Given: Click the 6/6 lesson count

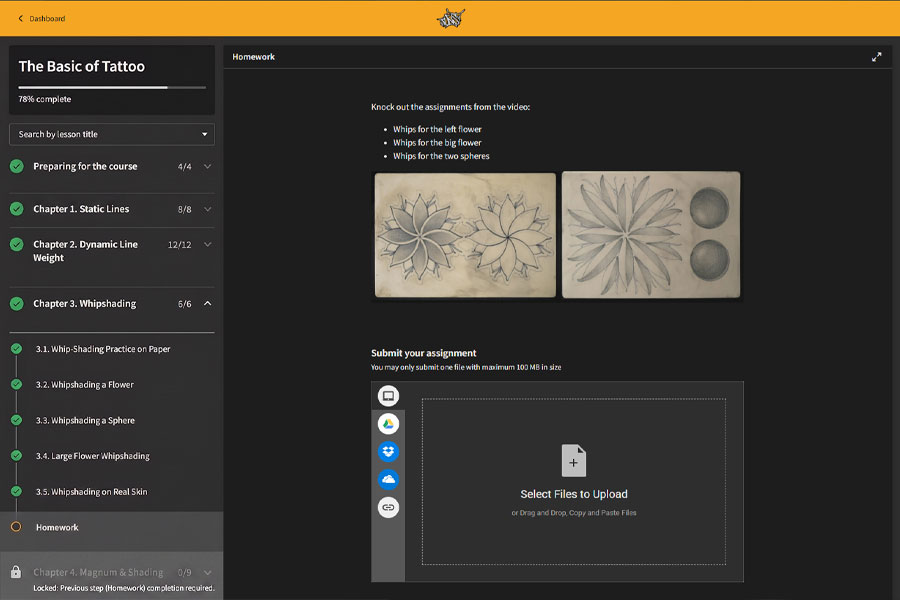Looking at the screenshot, I should (x=184, y=304).
